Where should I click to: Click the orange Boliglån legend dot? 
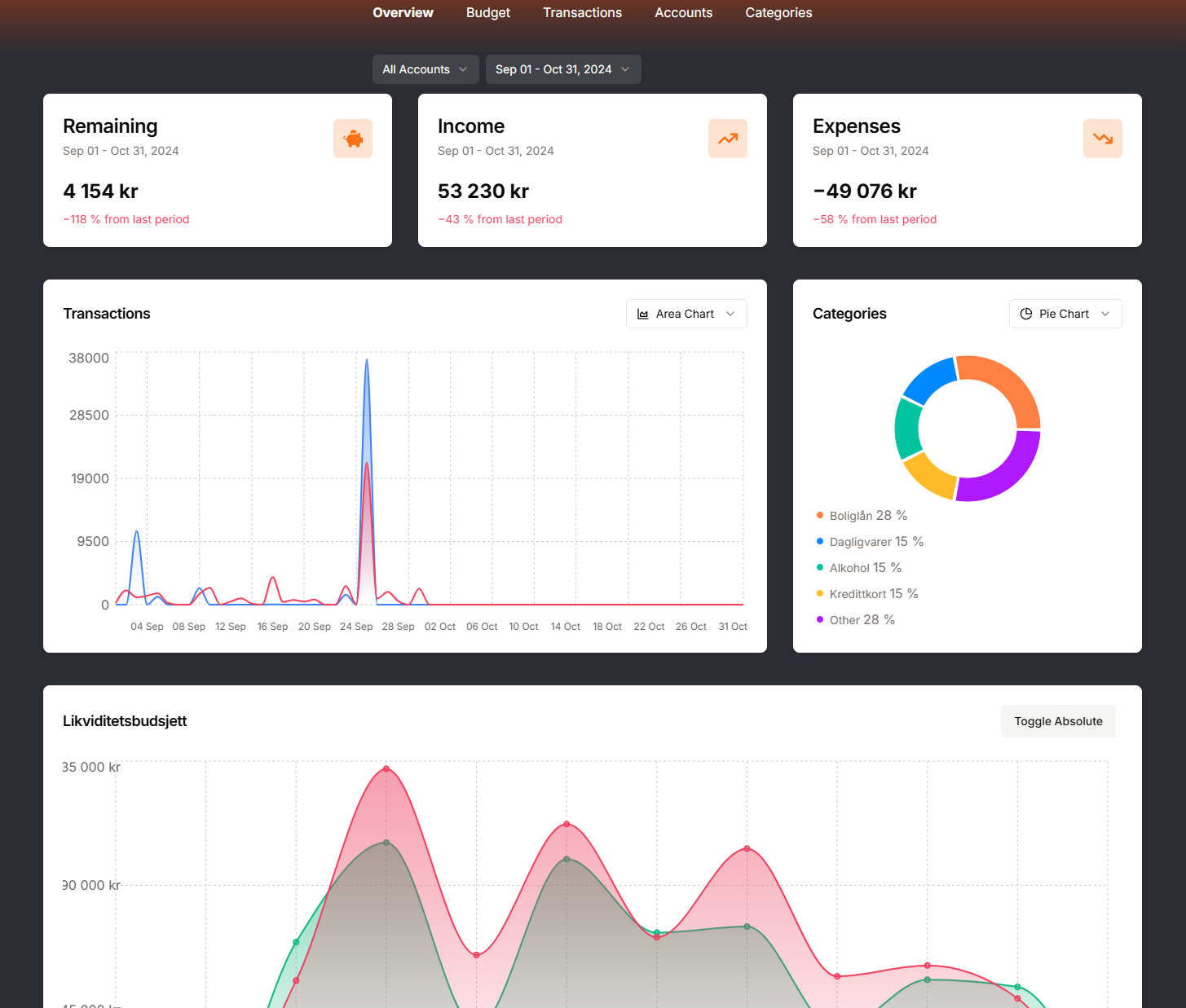tap(820, 515)
